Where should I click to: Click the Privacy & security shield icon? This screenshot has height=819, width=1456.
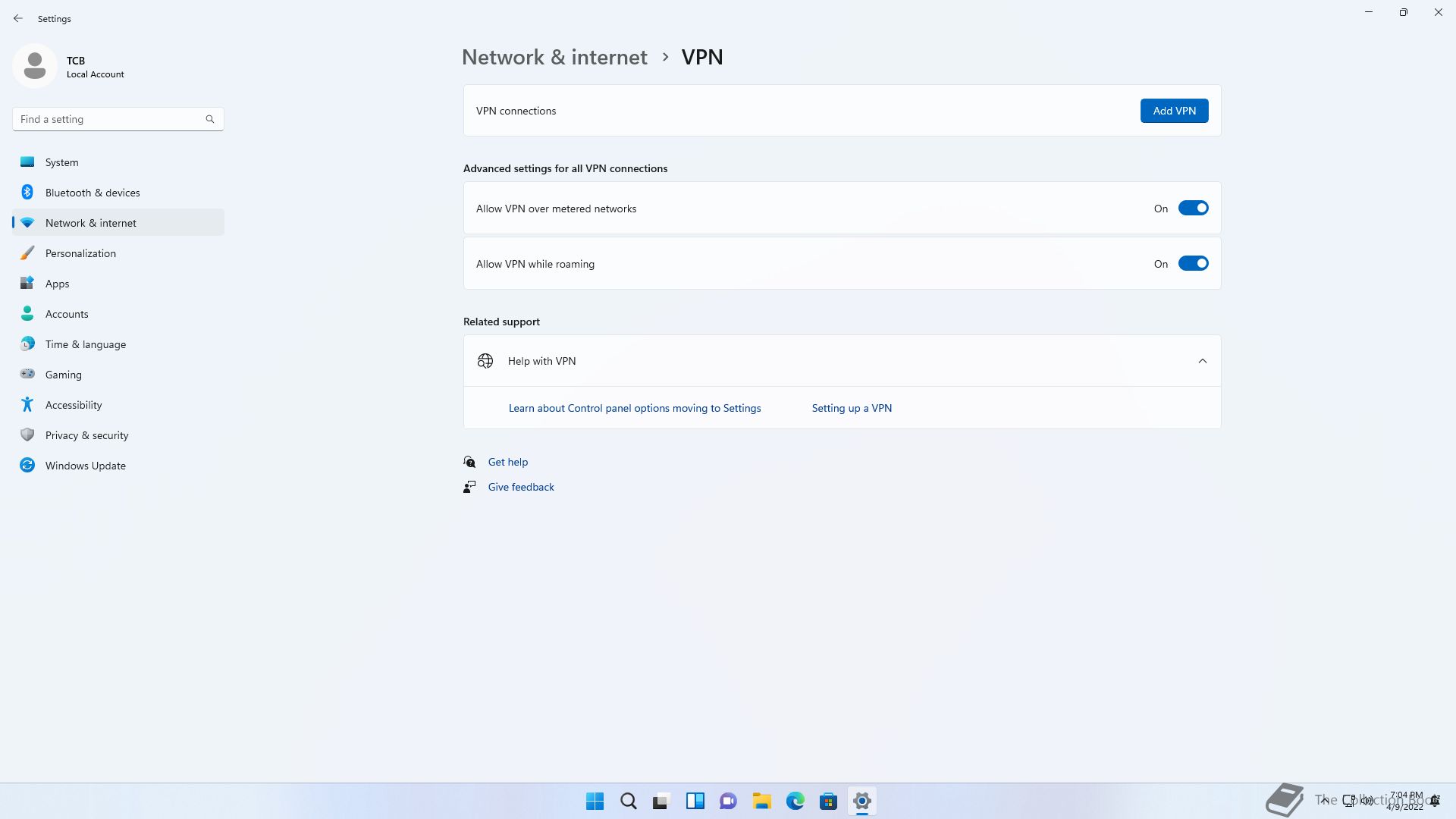tap(27, 435)
